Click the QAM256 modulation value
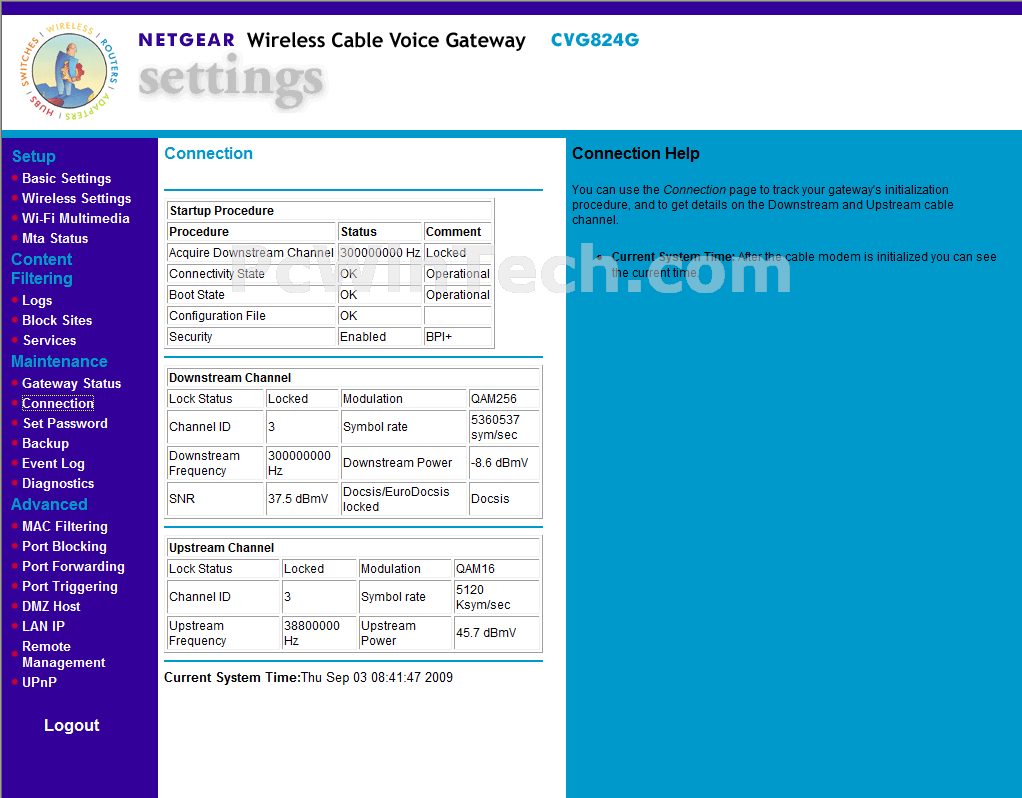Viewport: 1022px width, 798px height. 504,398
